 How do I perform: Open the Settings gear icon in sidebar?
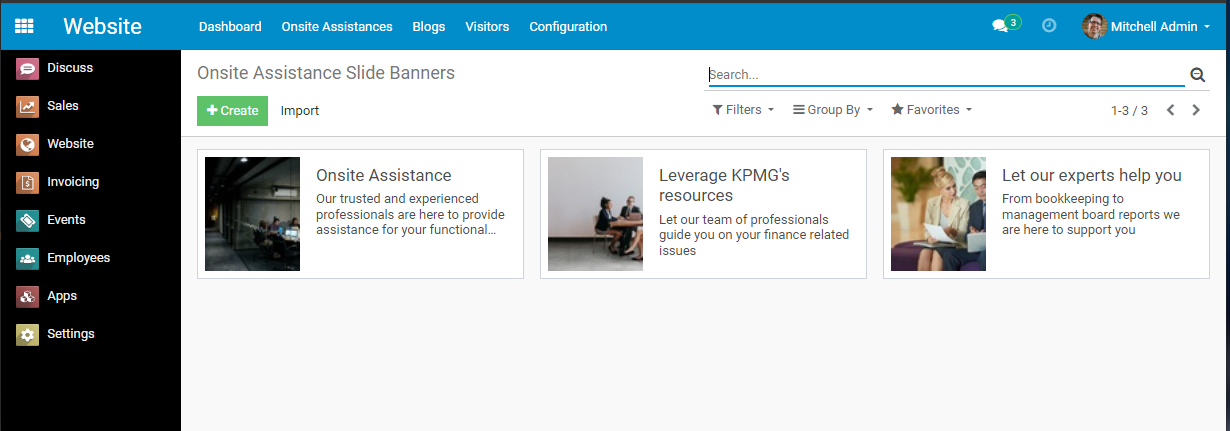click(28, 334)
